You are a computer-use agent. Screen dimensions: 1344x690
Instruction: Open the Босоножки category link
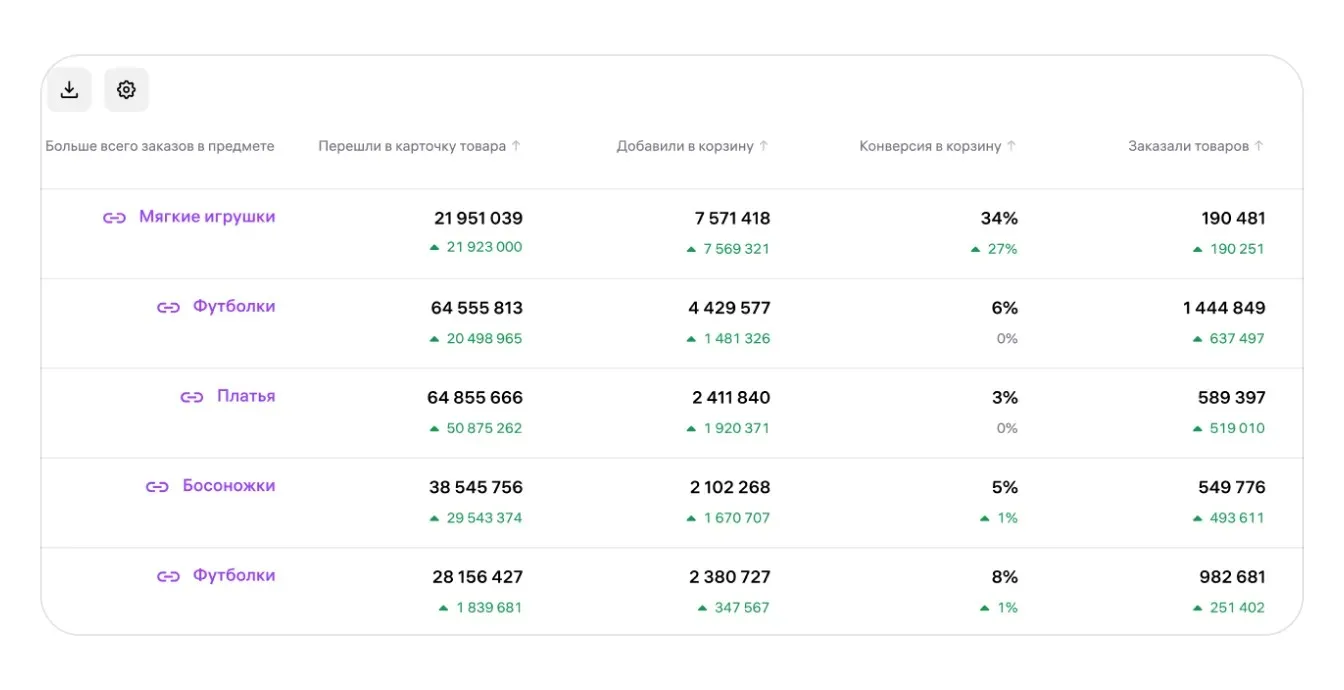pos(229,486)
